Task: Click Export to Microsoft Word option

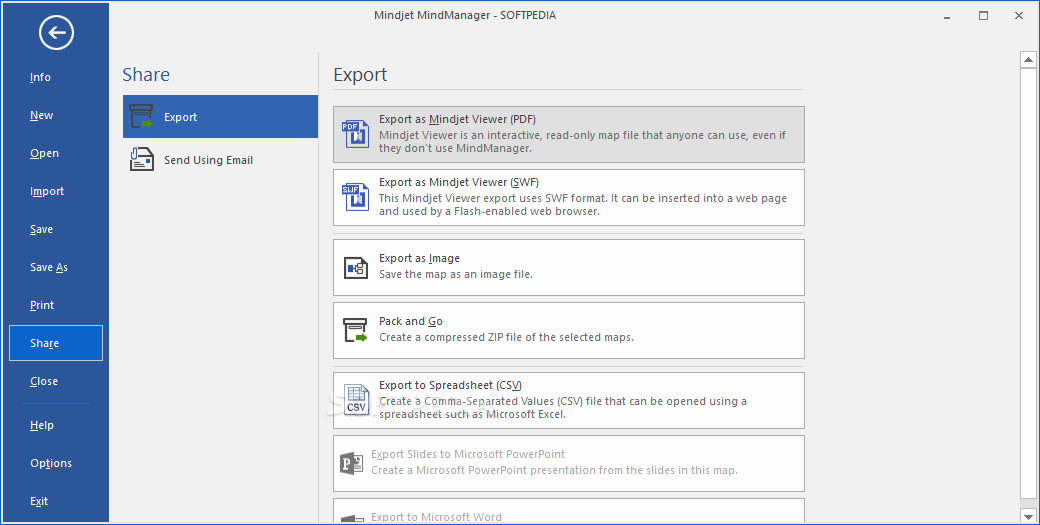Action: pos(568,511)
